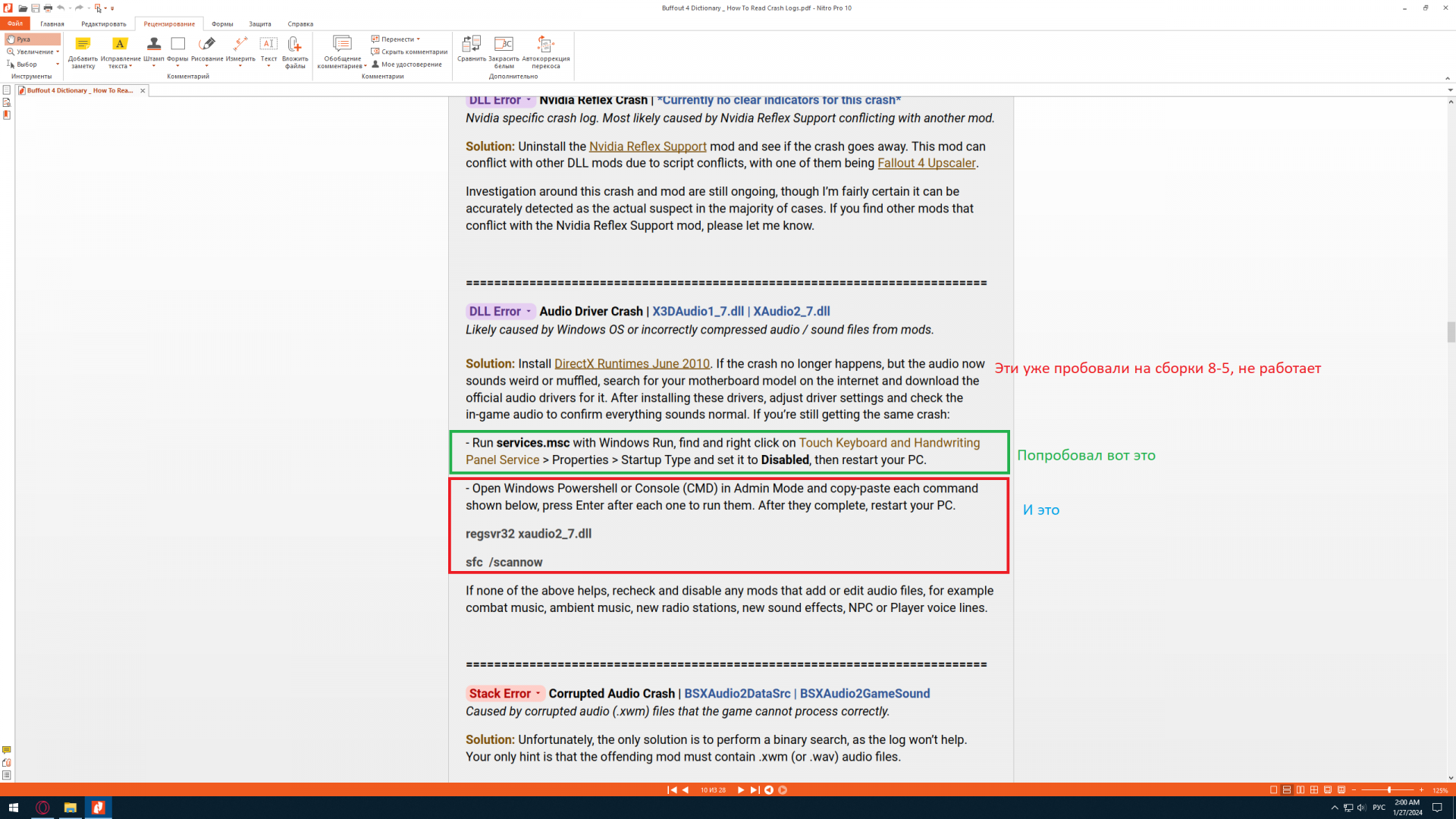Image resolution: width=1456 pixels, height=819 pixels.
Task: Run Auto-deskew (Автокоррекция перекоса)
Action: (545, 45)
